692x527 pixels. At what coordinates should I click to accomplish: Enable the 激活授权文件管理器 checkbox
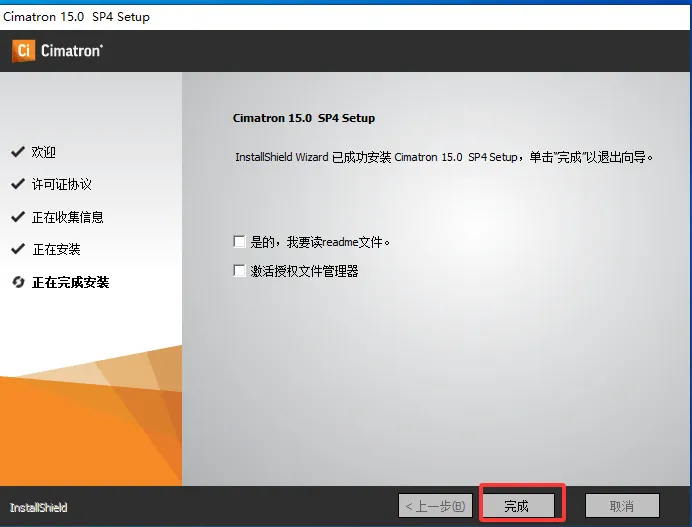(x=239, y=271)
